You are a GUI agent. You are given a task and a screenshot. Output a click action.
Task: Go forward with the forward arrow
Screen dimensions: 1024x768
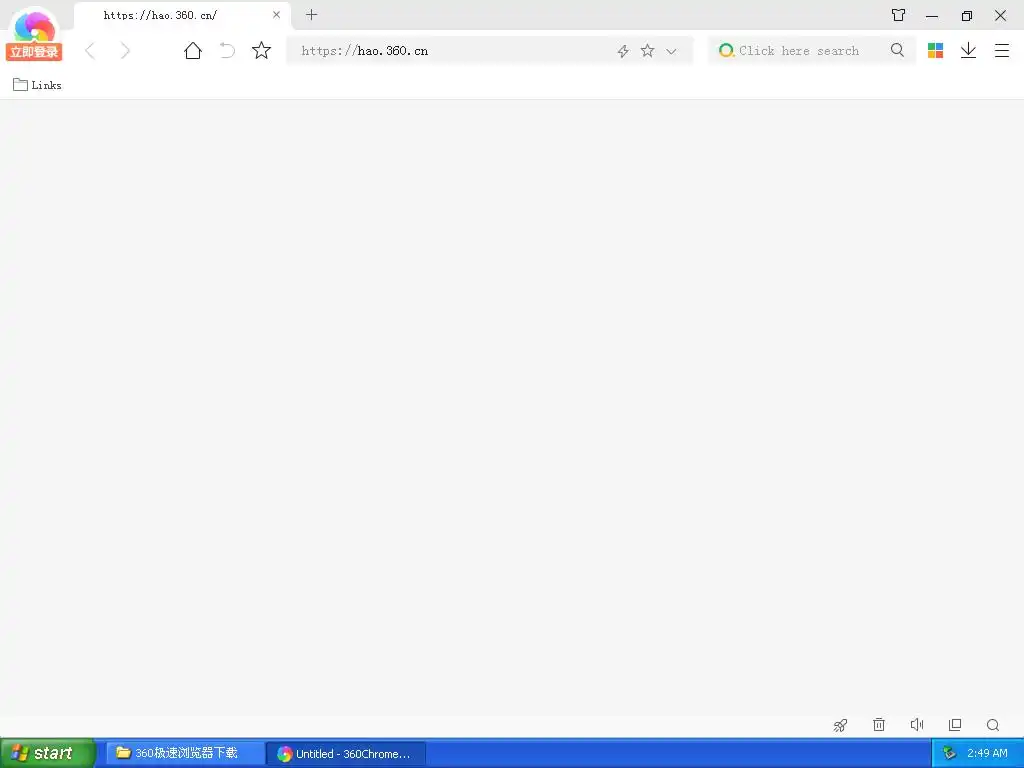coord(125,51)
